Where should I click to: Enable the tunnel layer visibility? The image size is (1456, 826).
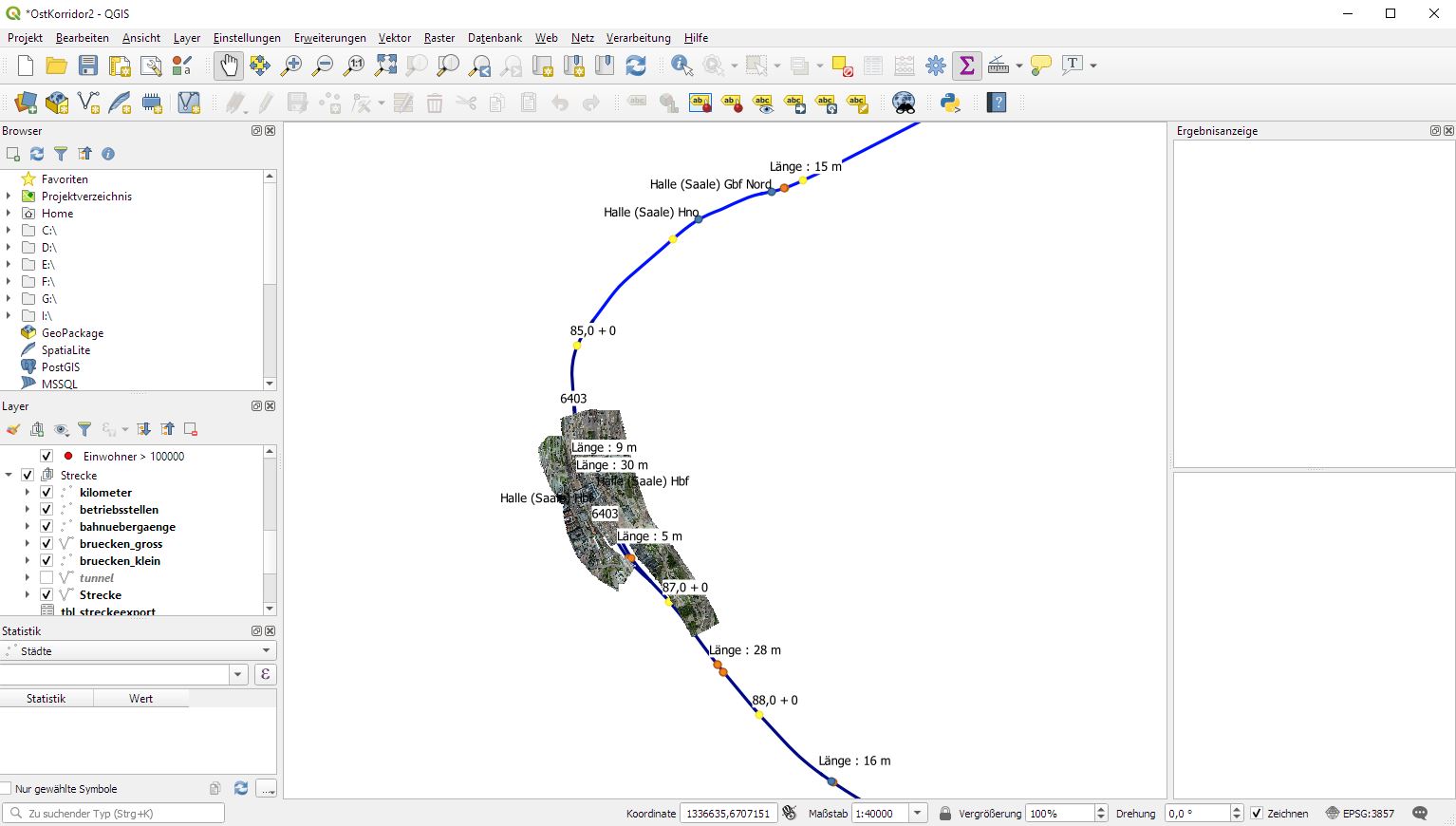pos(46,577)
